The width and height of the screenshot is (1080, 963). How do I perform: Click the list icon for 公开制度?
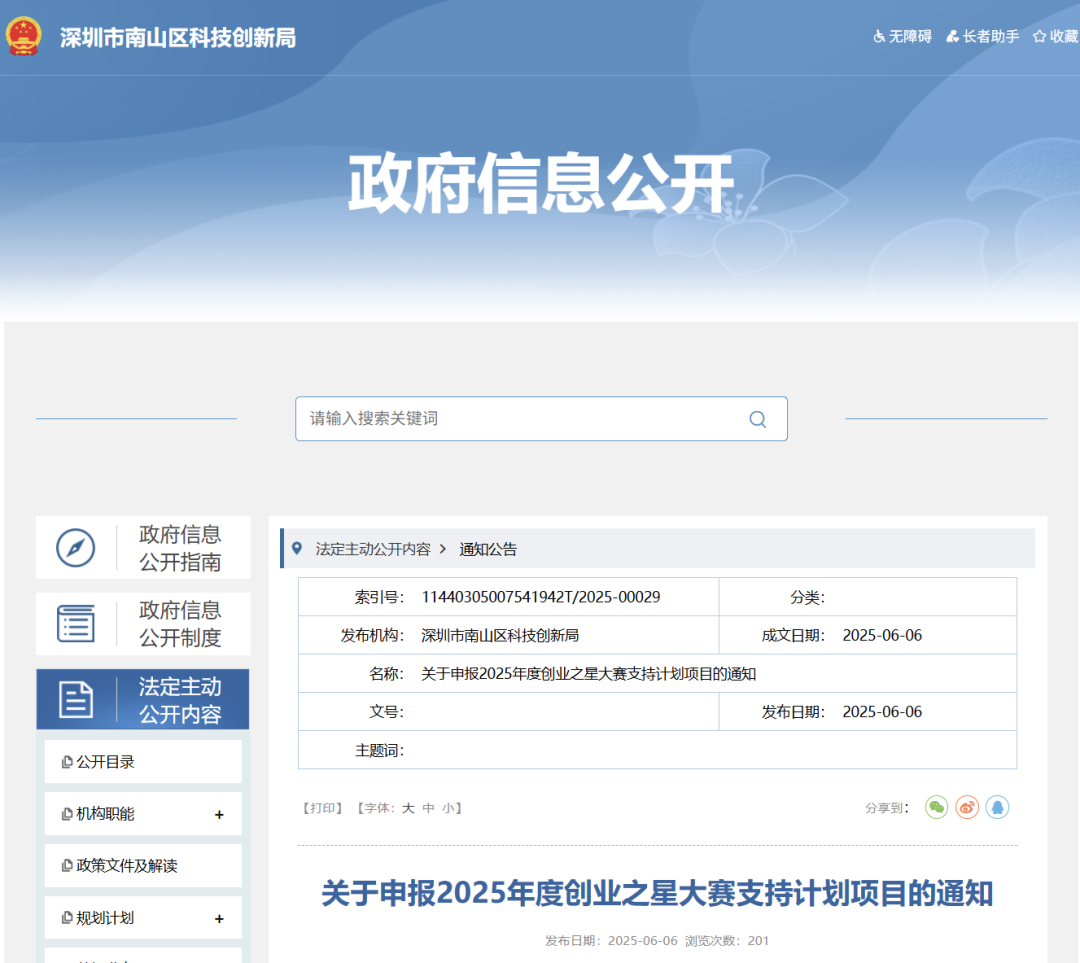click(x=76, y=623)
